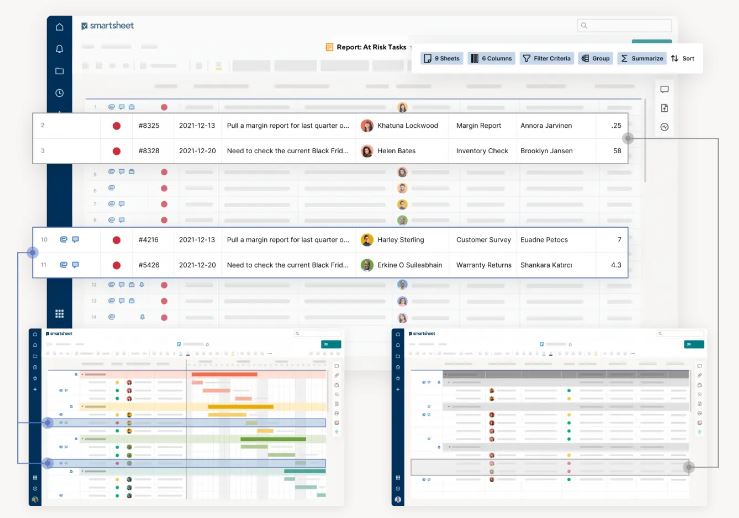Open conversations panel in right rail
Image resolution: width=739 pixels, height=518 pixels.
(x=665, y=90)
